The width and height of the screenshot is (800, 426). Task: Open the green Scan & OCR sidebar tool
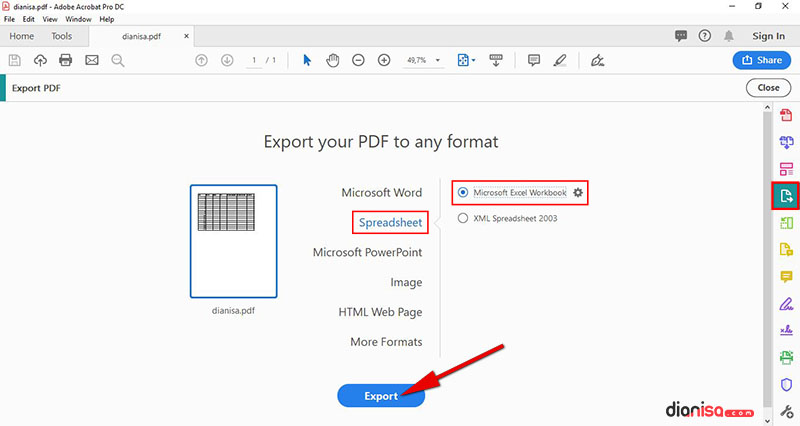coord(786,222)
